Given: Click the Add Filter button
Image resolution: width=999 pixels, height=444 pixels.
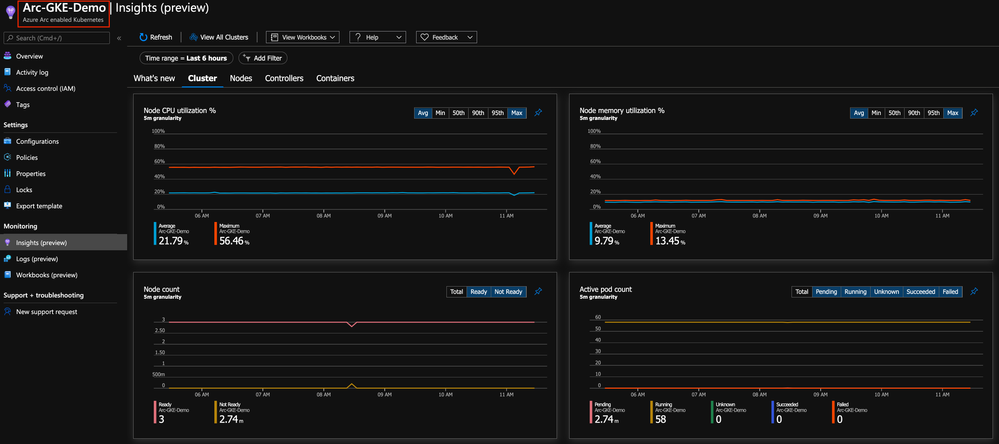Looking at the screenshot, I should [x=263, y=58].
